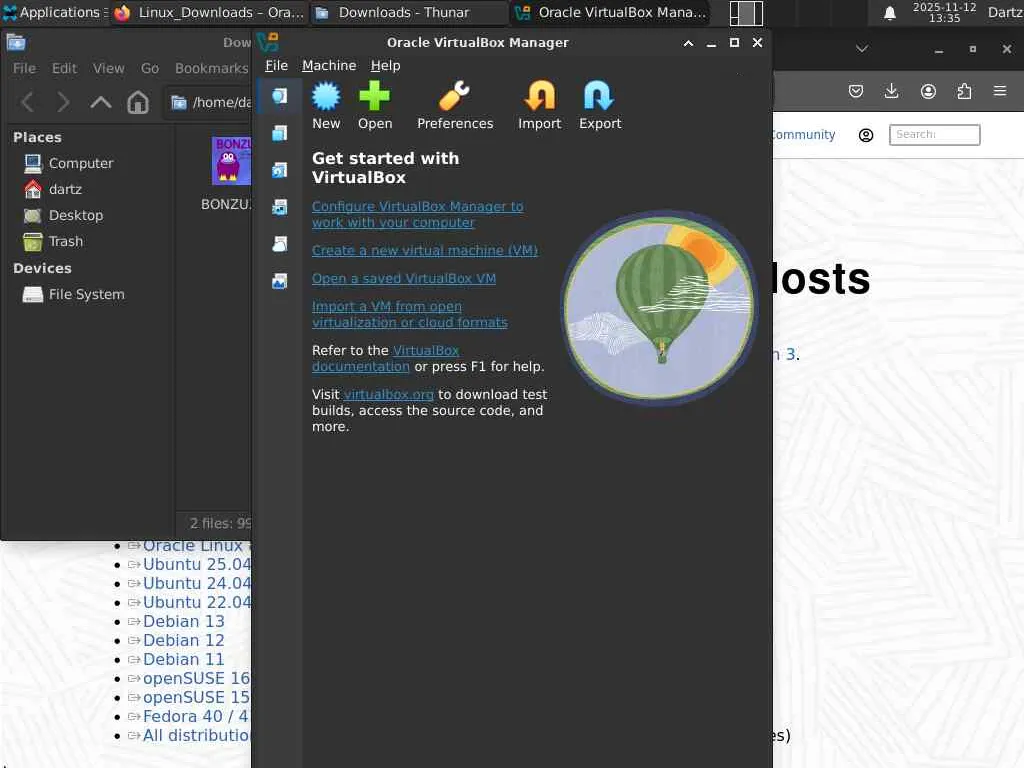1024x768 pixels.
Task: Open the Ubuntu 24.04 download link
Action: [x=197, y=583]
